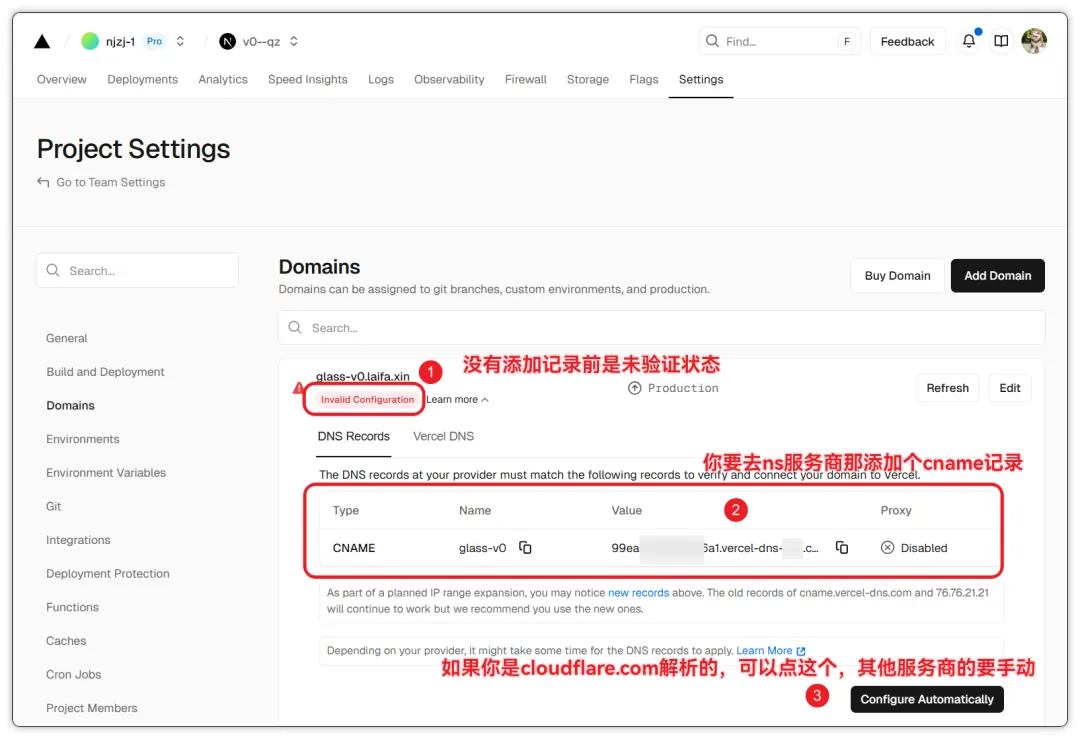Refresh the glass-v0.laifa.xin domain
1080x739 pixels.
click(x=947, y=388)
